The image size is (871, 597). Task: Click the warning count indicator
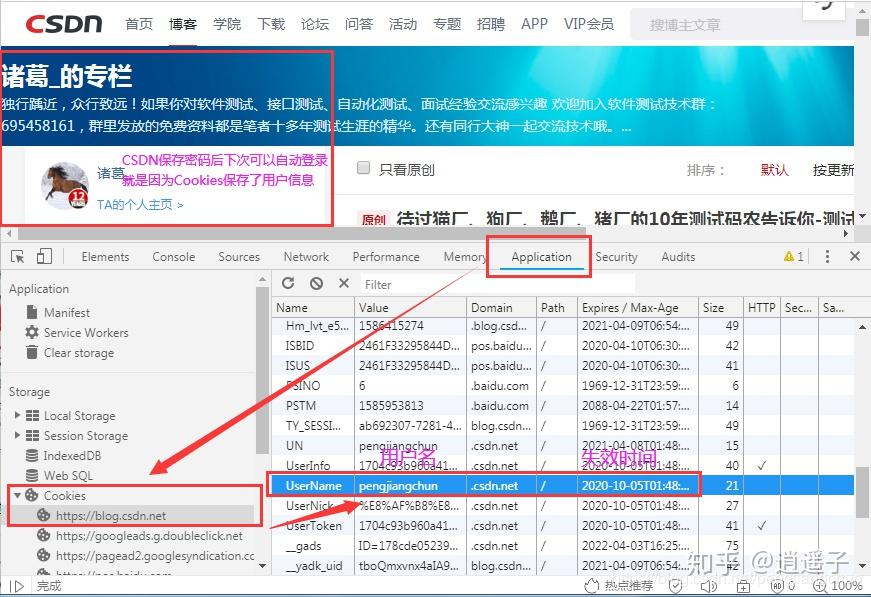(793, 256)
